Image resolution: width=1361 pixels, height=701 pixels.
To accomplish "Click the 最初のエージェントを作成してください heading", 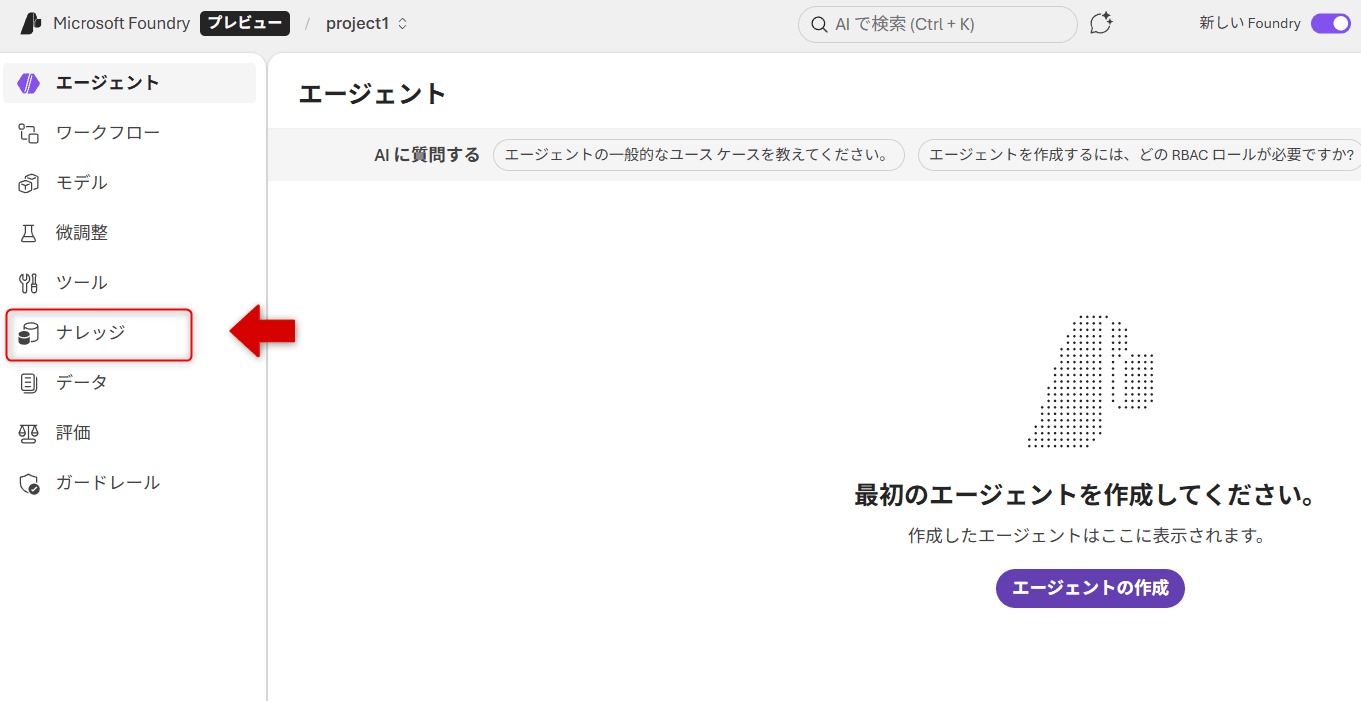I will click(x=1086, y=494).
